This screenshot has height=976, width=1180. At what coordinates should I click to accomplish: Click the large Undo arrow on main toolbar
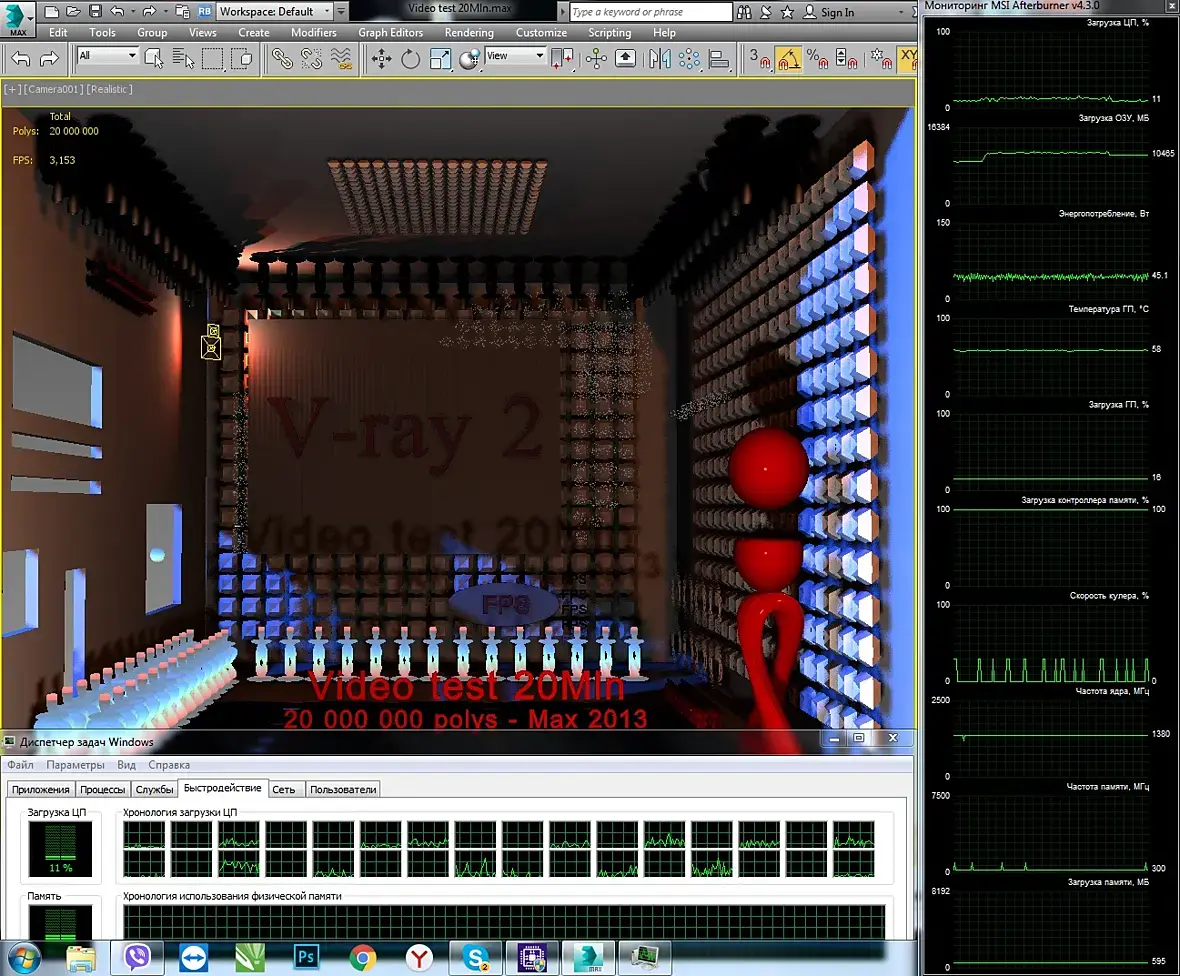pos(21,59)
